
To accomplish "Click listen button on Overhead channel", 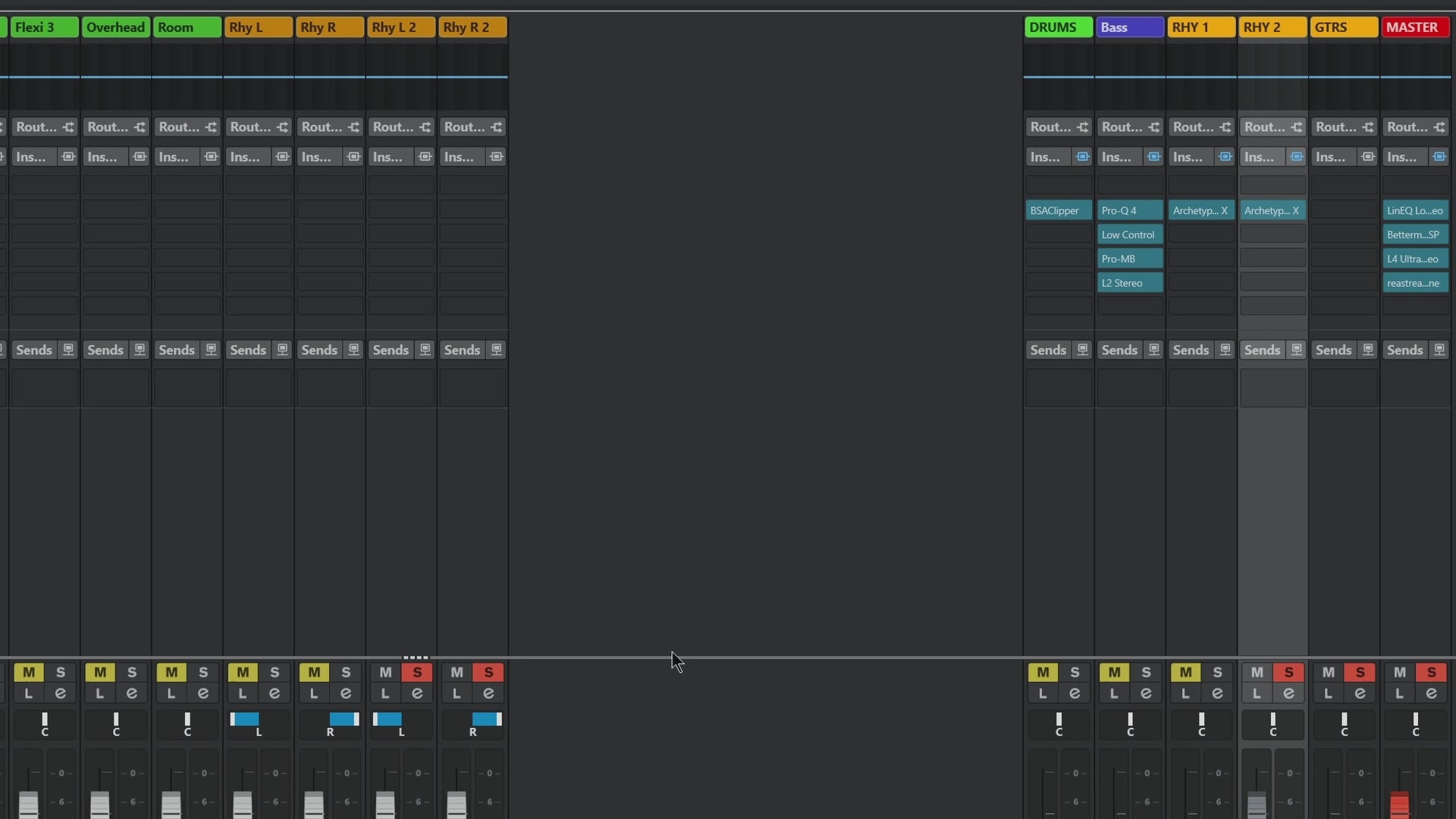I will (x=99, y=693).
